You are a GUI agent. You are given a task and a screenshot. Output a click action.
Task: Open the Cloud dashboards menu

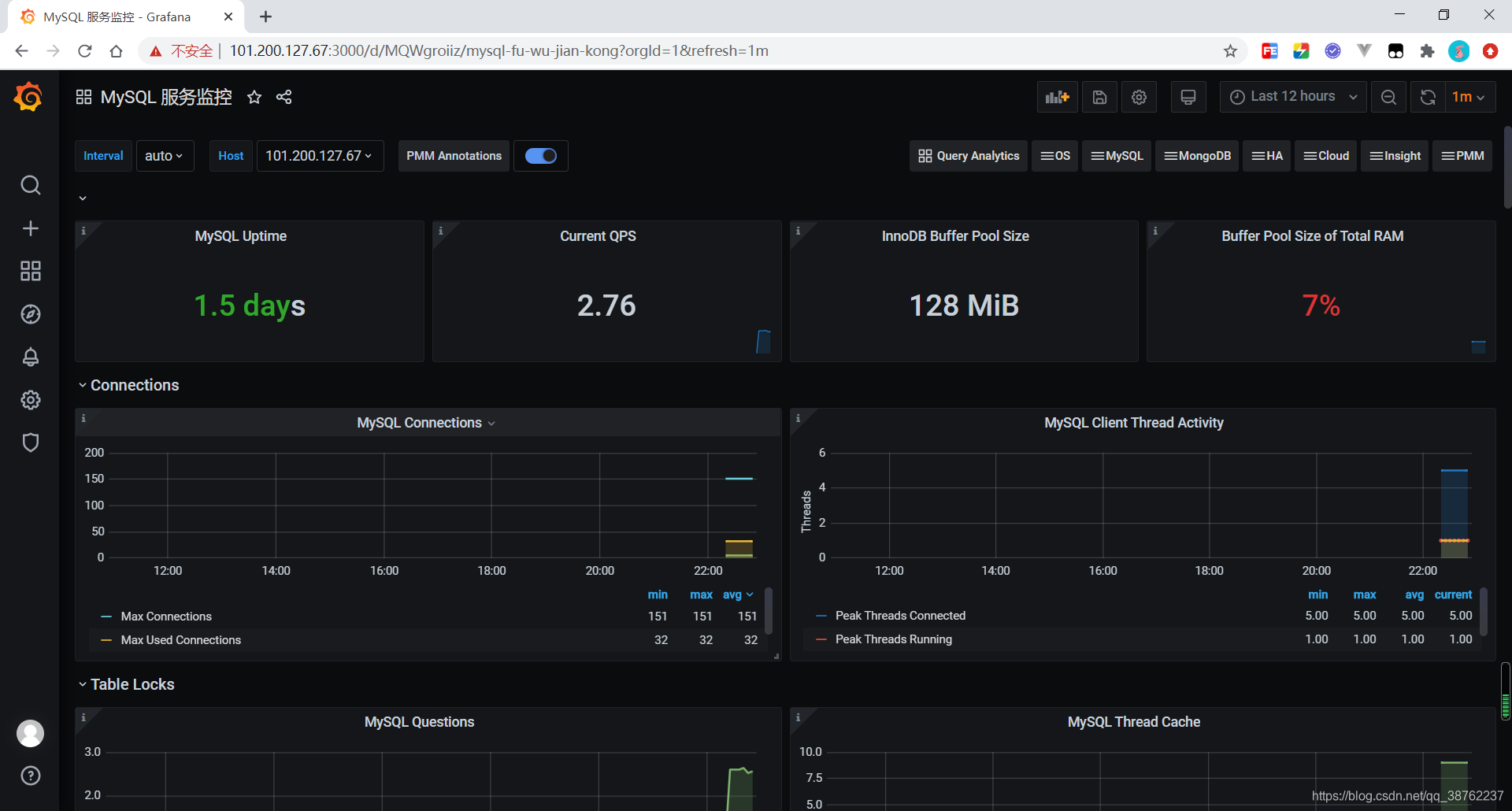coord(1326,156)
